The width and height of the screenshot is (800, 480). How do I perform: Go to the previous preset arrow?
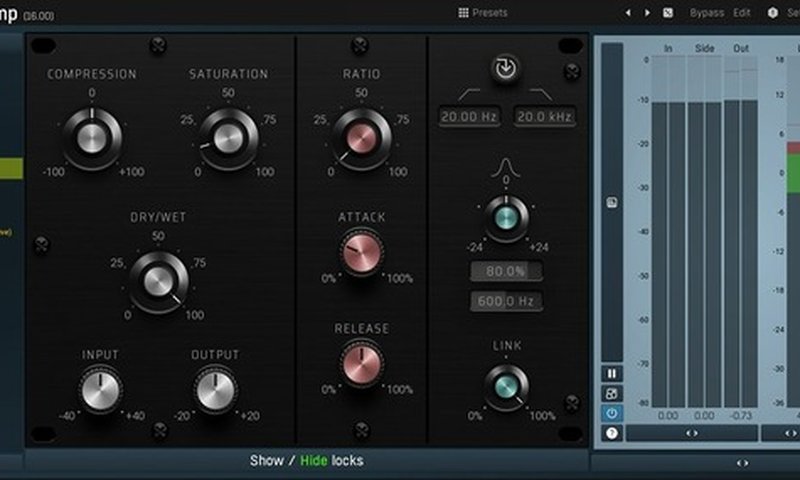pos(628,13)
